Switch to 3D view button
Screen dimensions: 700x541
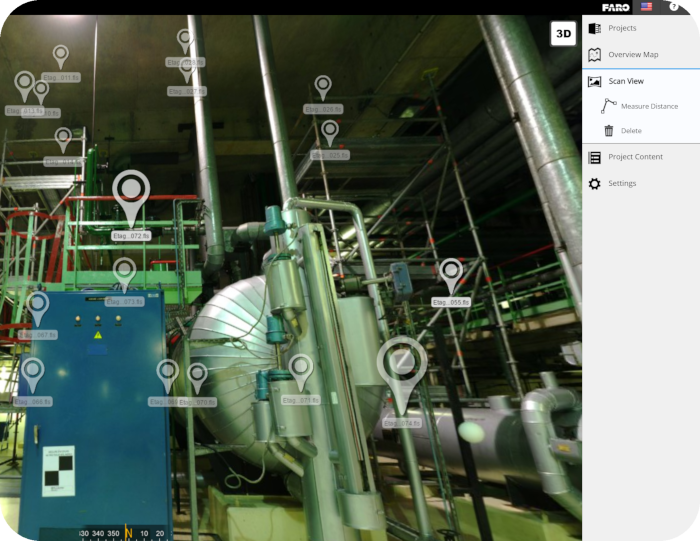click(x=563, y=33)
